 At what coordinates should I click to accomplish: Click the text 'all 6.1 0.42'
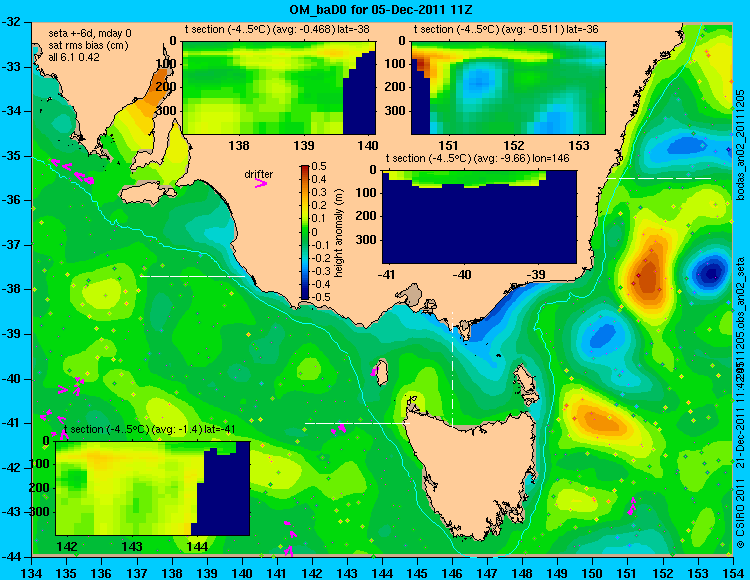click(x=74, y=57)
